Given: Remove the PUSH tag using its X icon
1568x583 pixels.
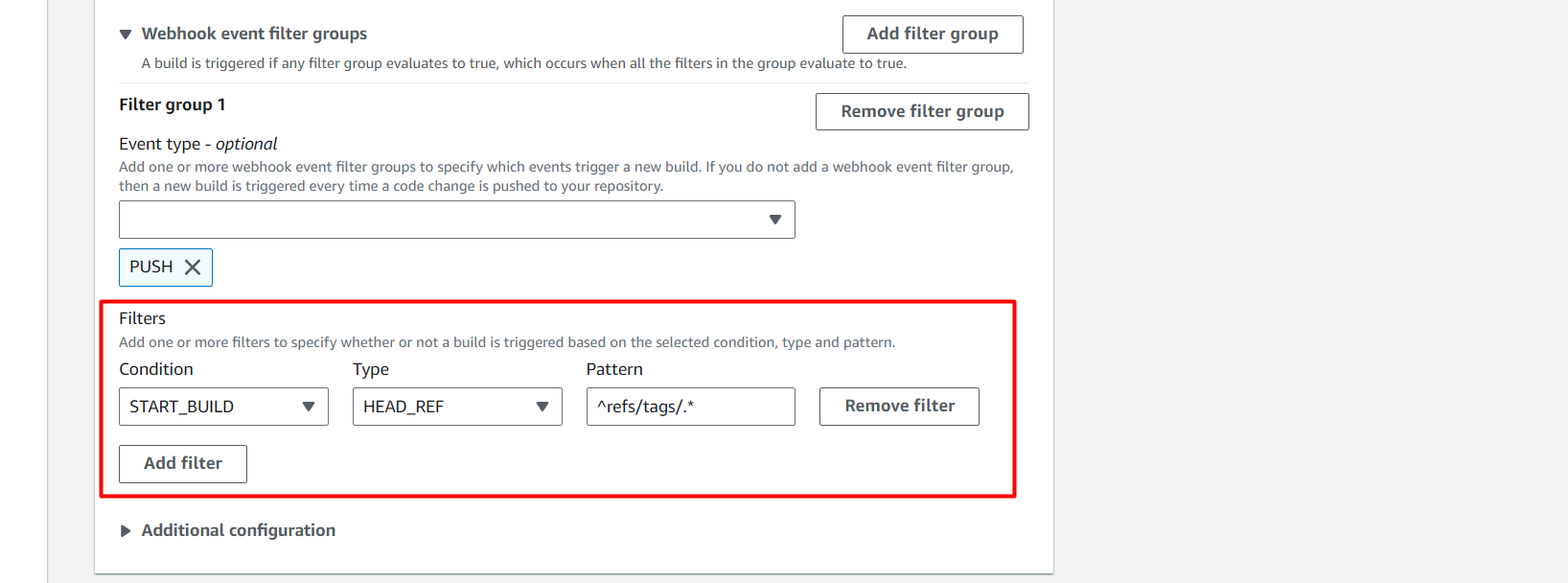Looking at the screenshot, I should [x=193, y=268].
